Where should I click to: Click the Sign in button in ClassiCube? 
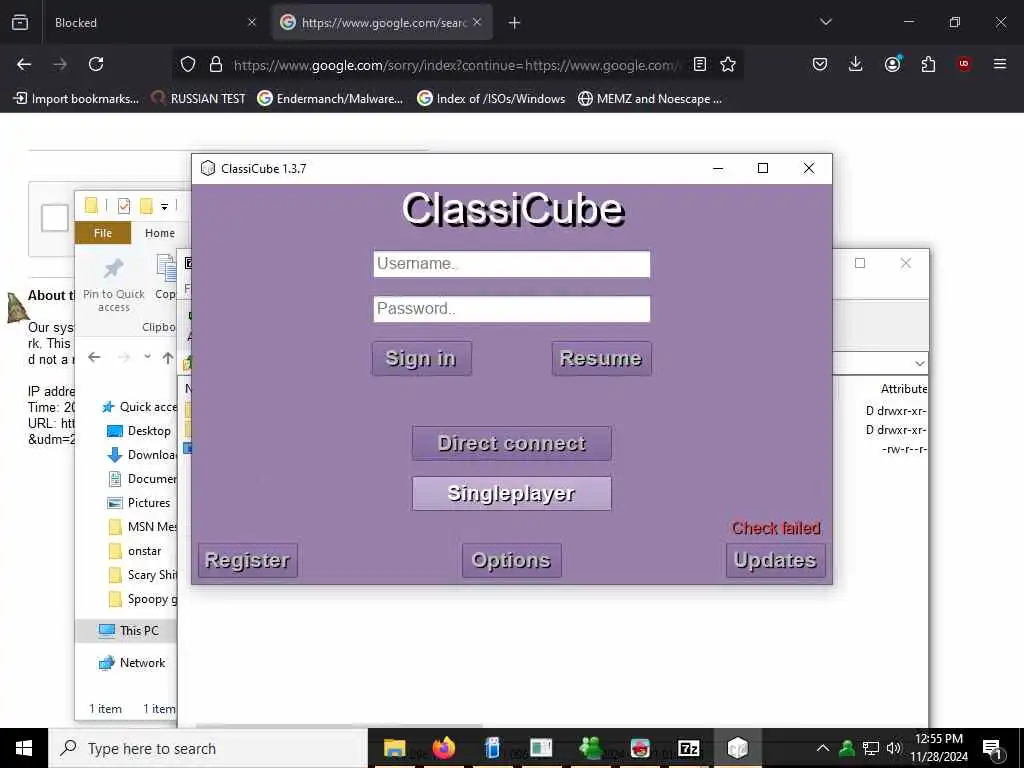[421, 358]
